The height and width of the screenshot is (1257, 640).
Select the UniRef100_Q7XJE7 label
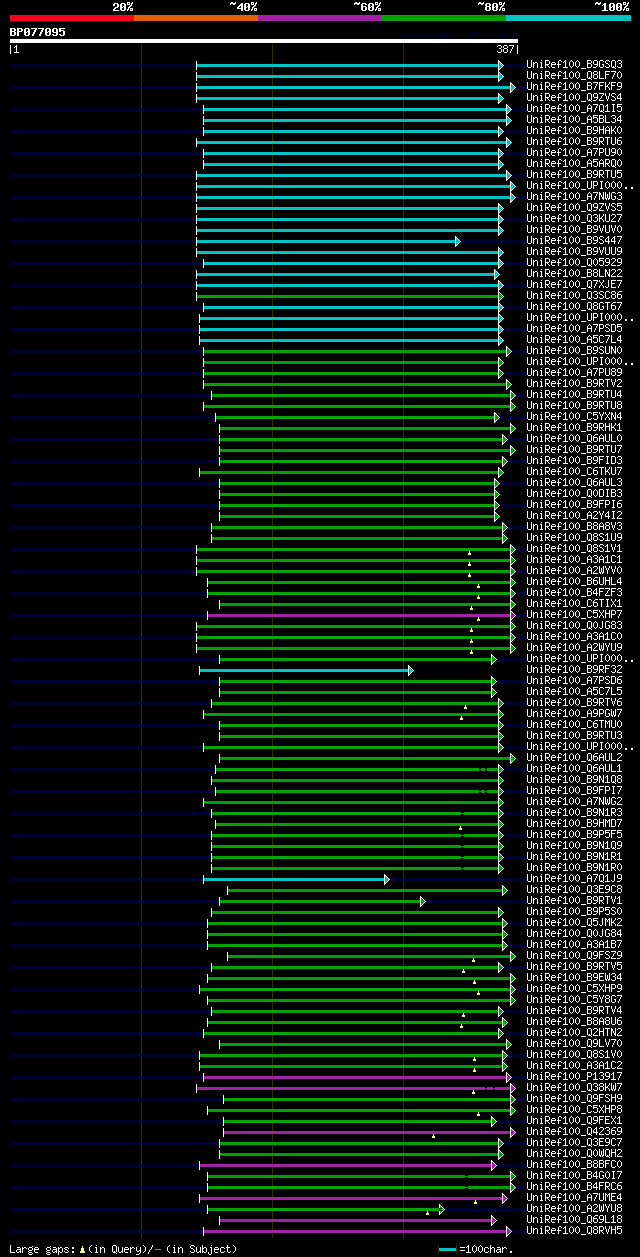574,284
